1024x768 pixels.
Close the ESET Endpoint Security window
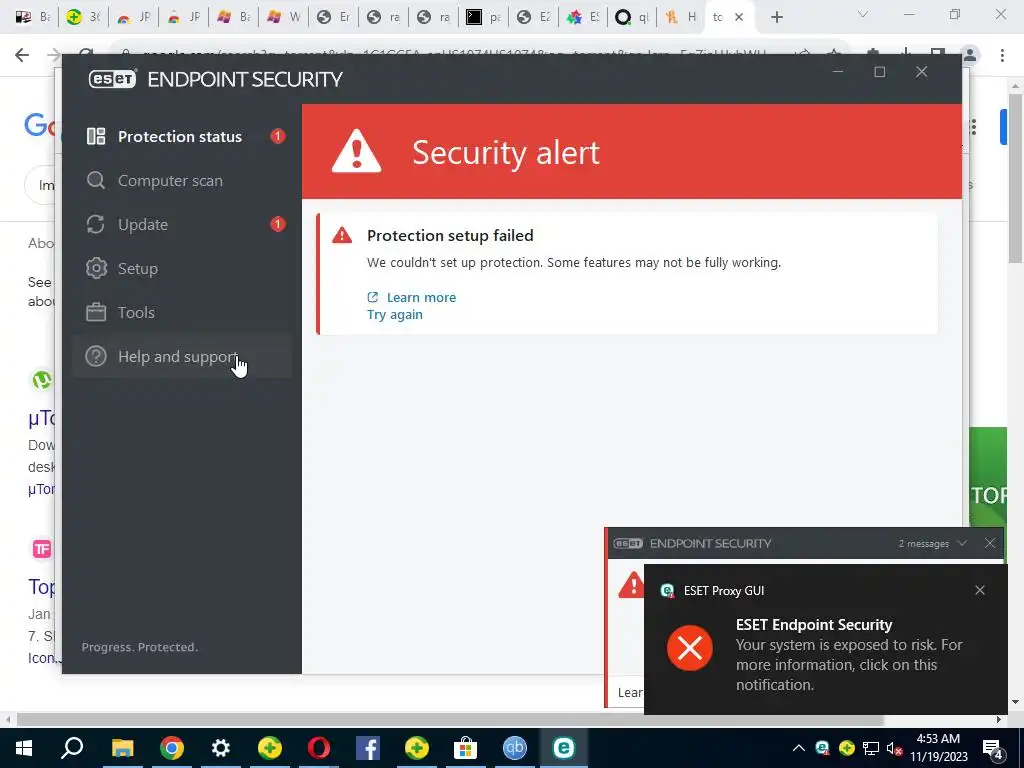[921, 72]
